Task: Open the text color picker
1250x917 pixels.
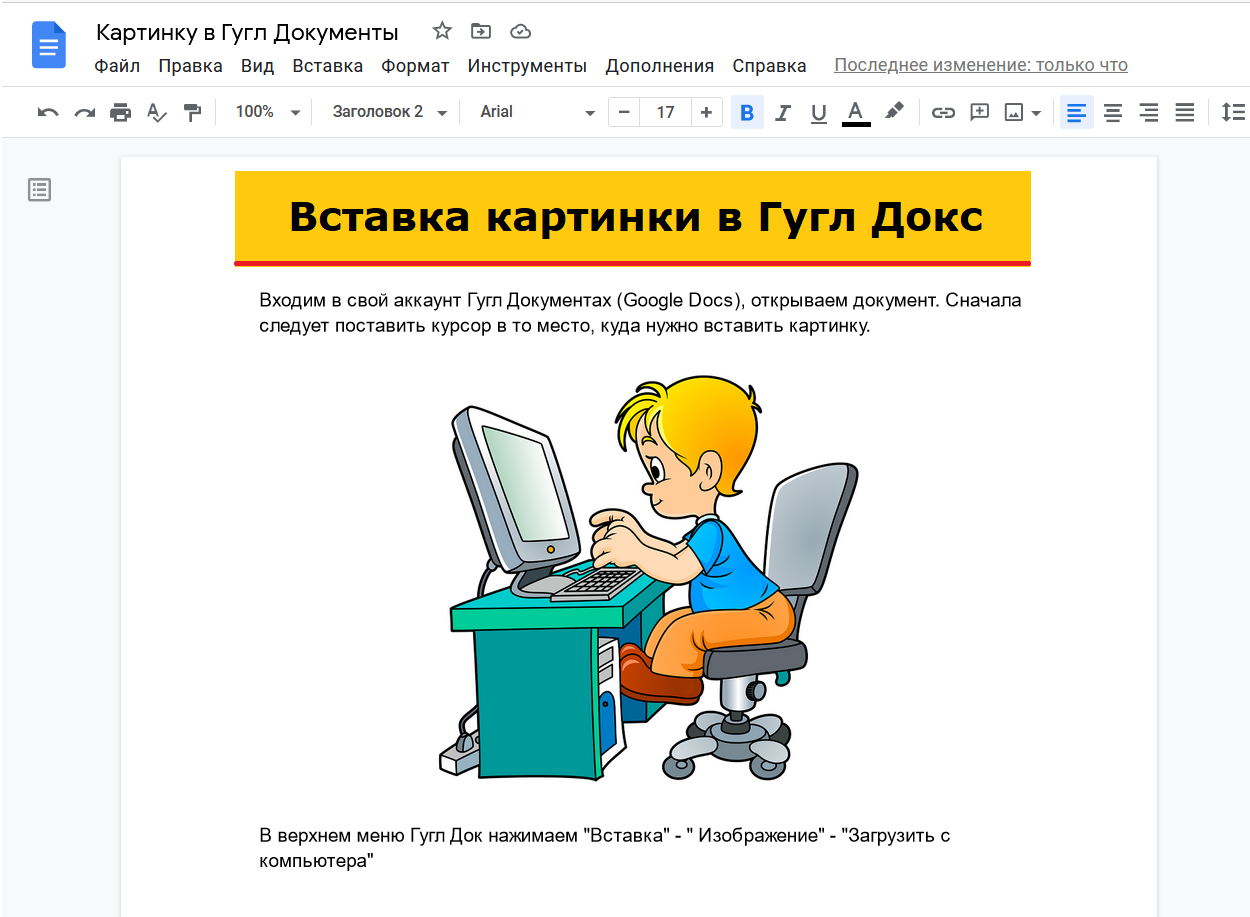Action: tap(855, 112)
